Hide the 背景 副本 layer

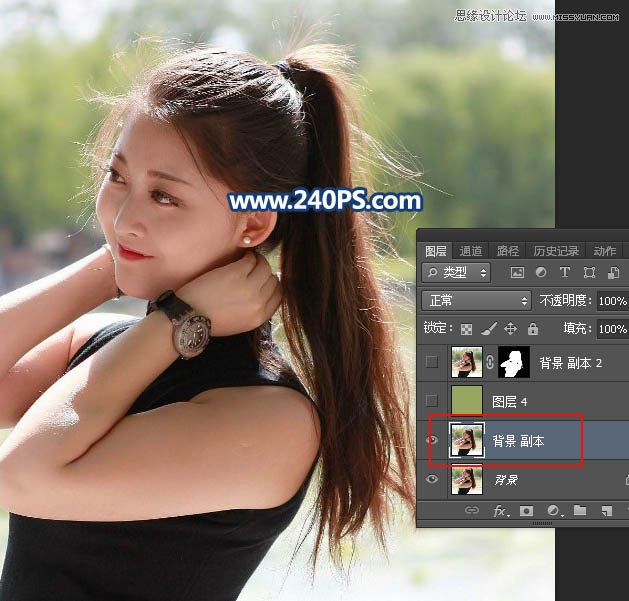tap(432, 440)
